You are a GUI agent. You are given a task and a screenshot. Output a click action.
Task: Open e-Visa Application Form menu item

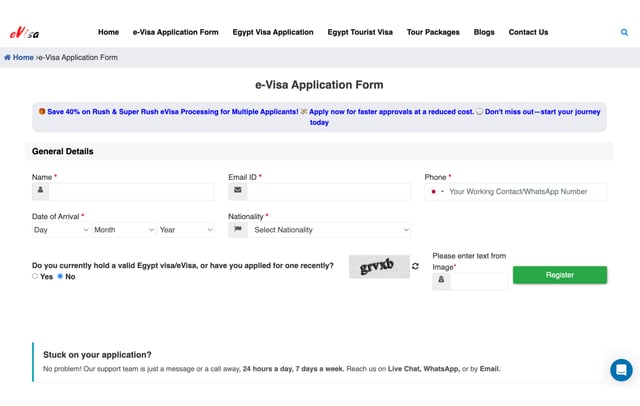click(x=176, y=32)
